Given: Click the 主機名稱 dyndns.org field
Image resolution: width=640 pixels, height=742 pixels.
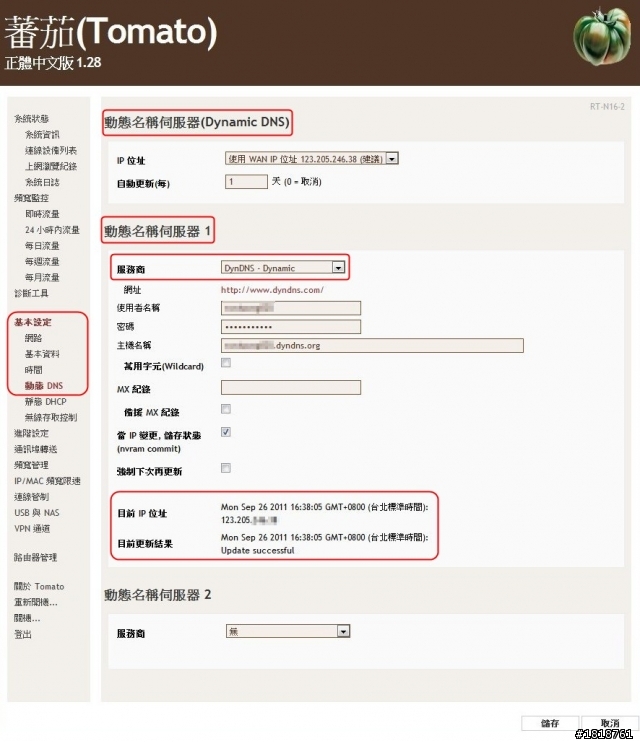Looking at the screenshot, I should 372,345.
